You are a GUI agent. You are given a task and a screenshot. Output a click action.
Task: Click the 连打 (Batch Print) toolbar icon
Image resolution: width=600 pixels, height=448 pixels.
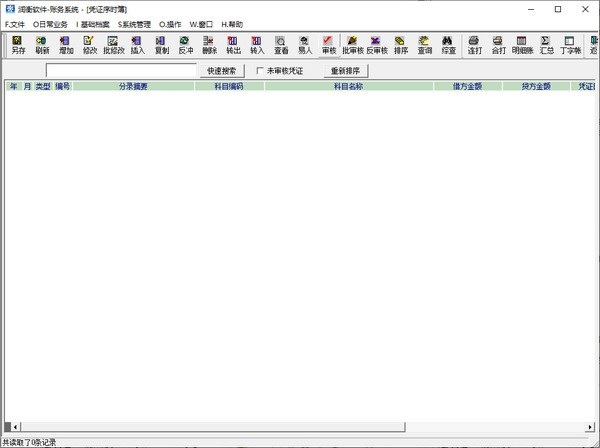(474, 44)
